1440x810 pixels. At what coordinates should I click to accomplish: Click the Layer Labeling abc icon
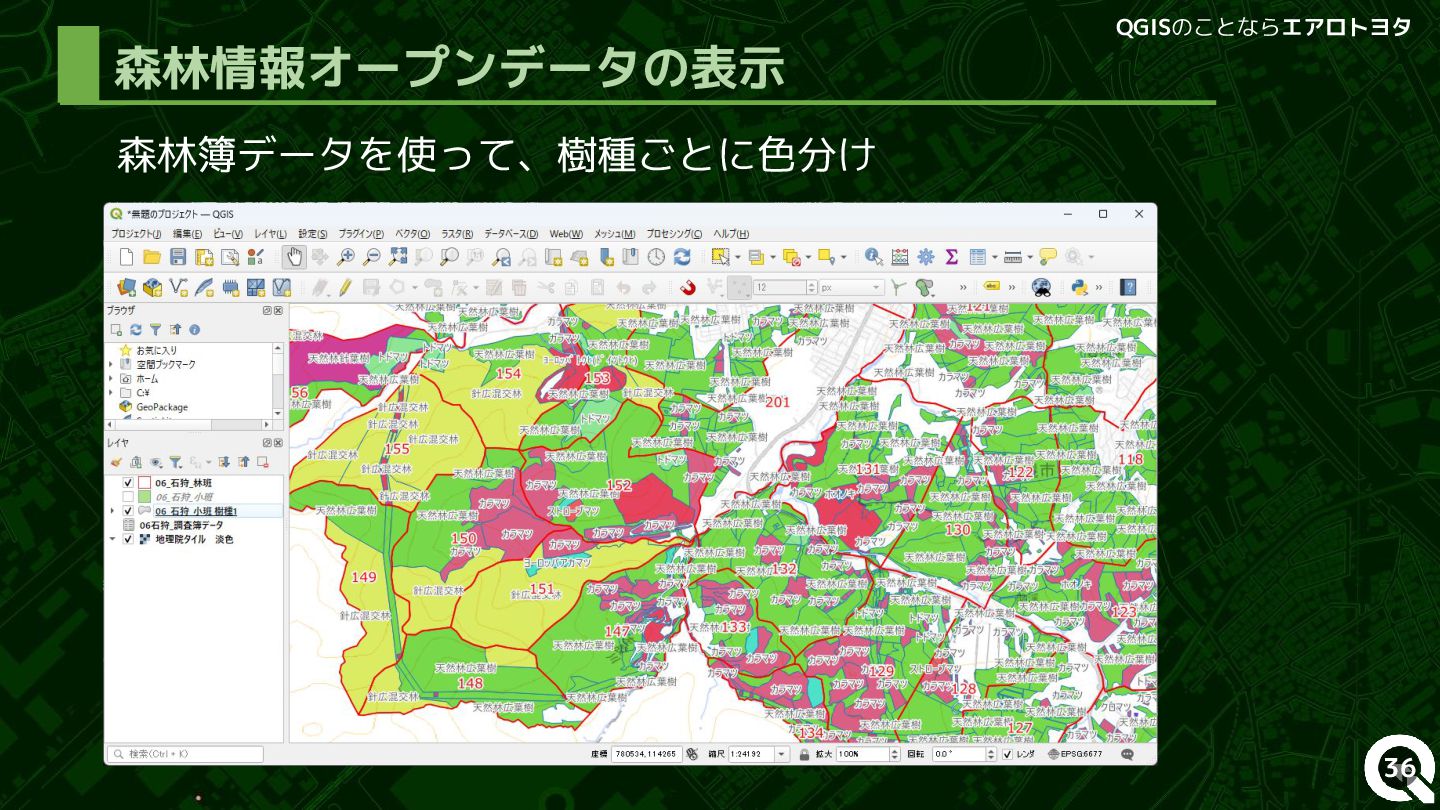(991, 288)
